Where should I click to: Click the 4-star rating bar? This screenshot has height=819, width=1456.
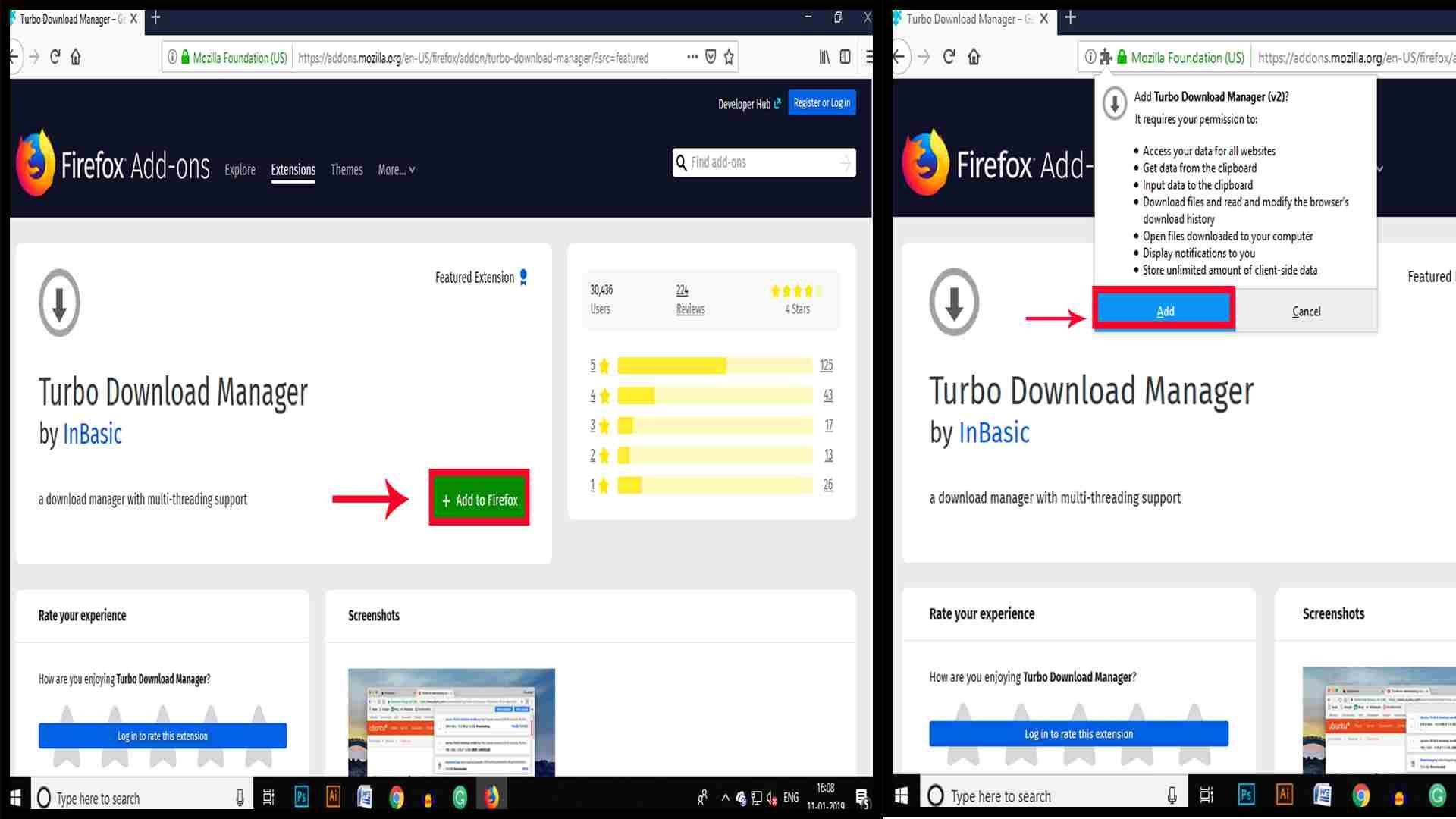pyautogui.click(x=714, y=395)
